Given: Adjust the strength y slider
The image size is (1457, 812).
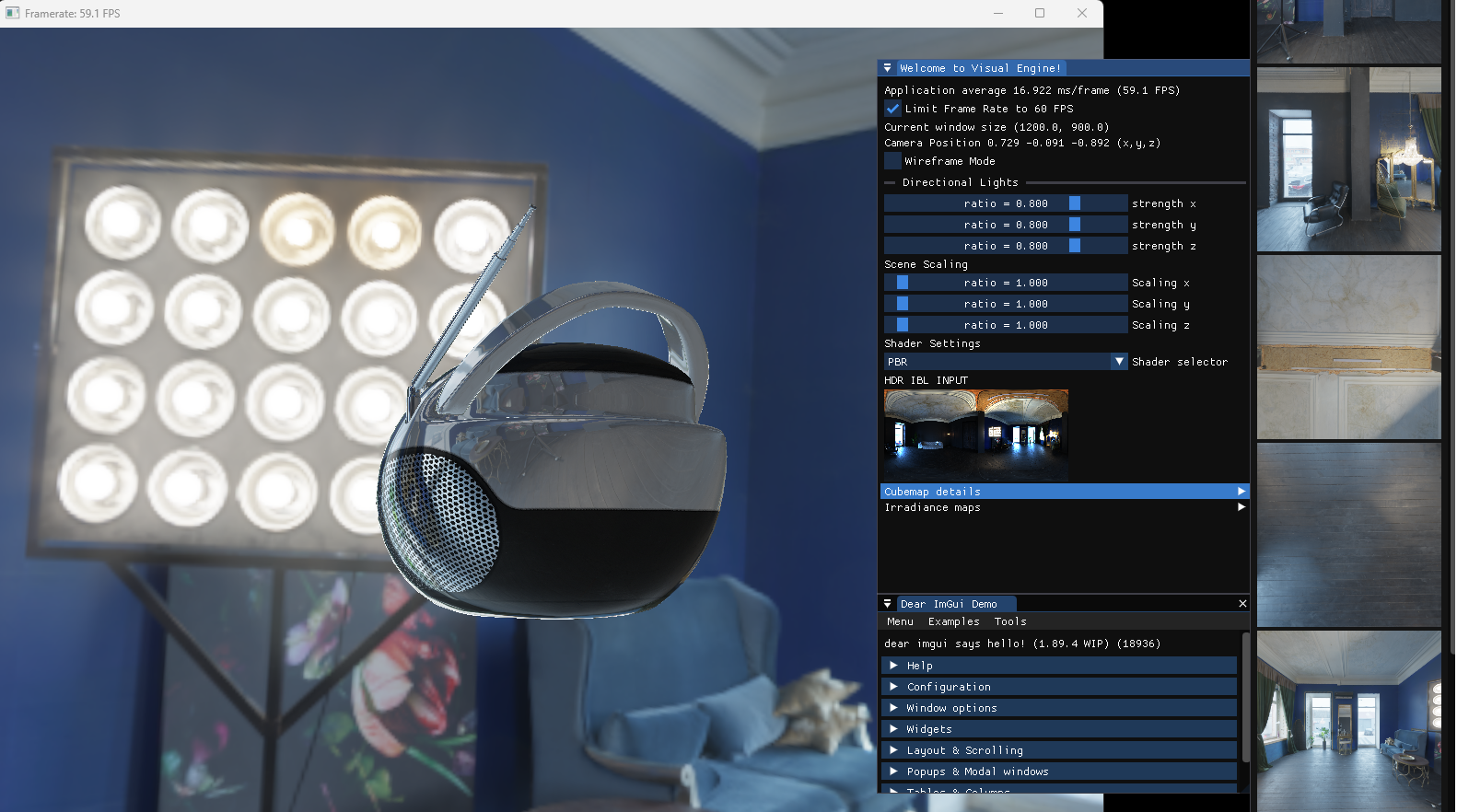Looking at the screenshot, I should point(1006,225).
